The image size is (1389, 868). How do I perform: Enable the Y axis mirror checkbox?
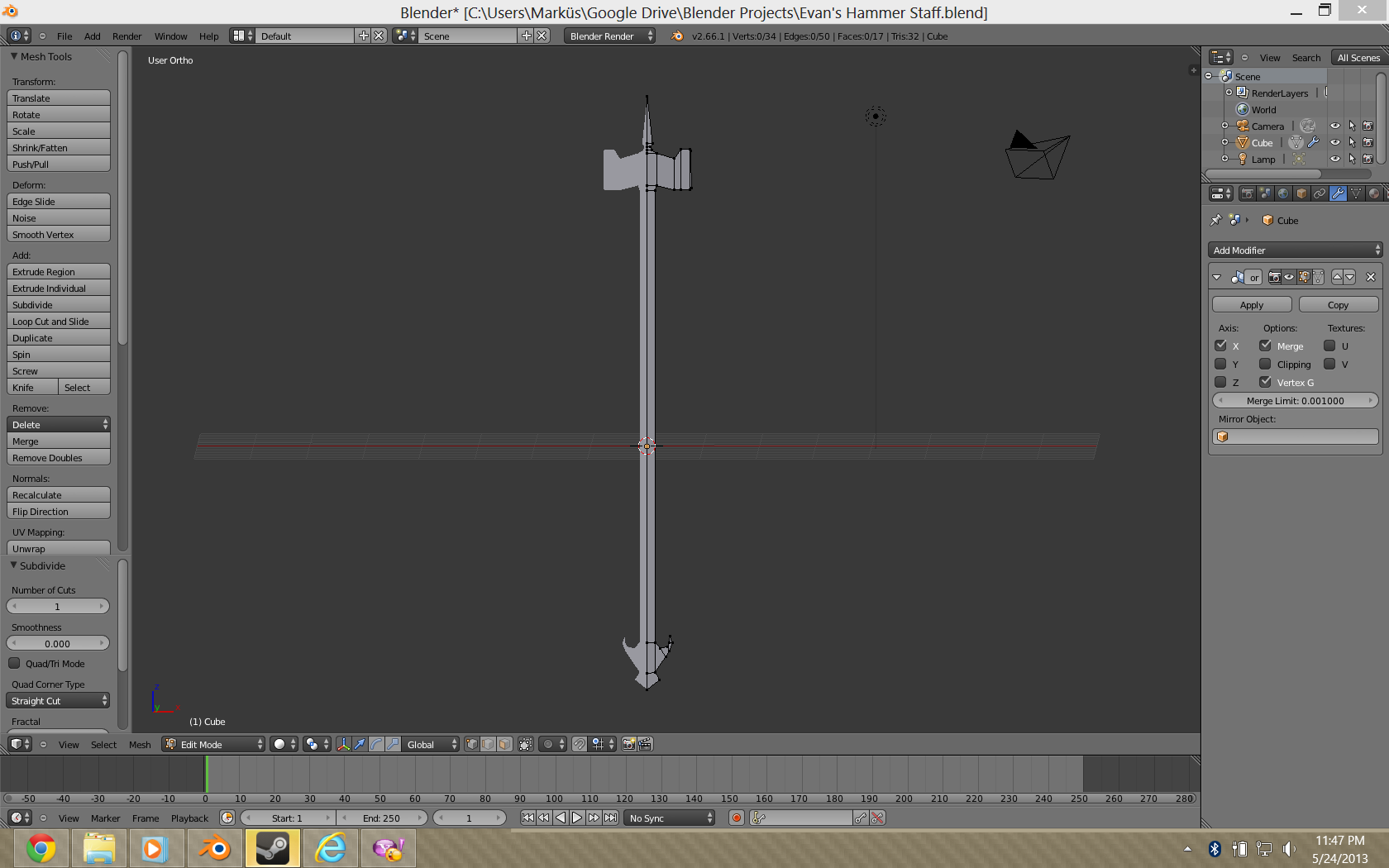click(1220, 364)
